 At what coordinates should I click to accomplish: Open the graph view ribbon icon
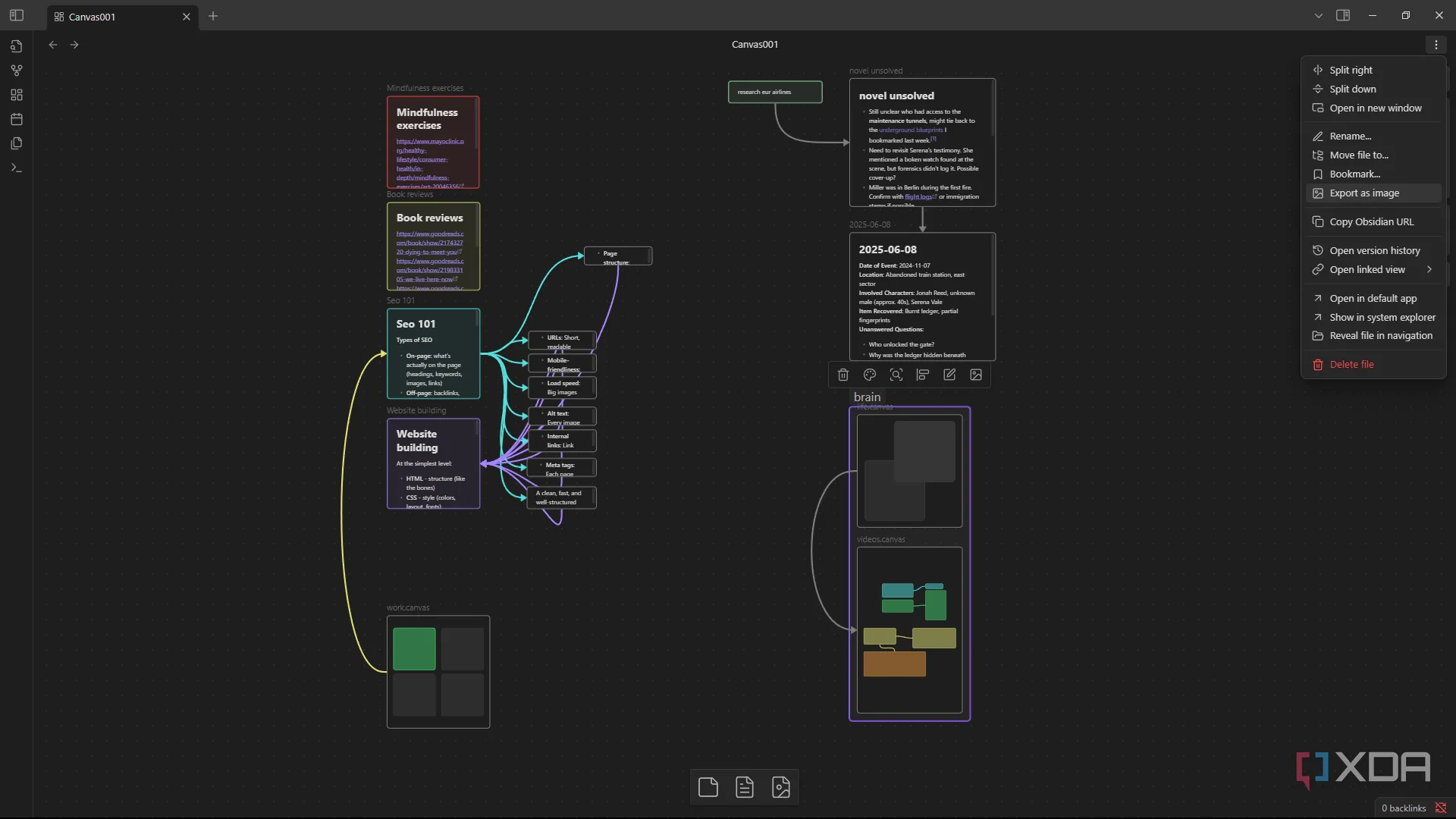point(17,71)
